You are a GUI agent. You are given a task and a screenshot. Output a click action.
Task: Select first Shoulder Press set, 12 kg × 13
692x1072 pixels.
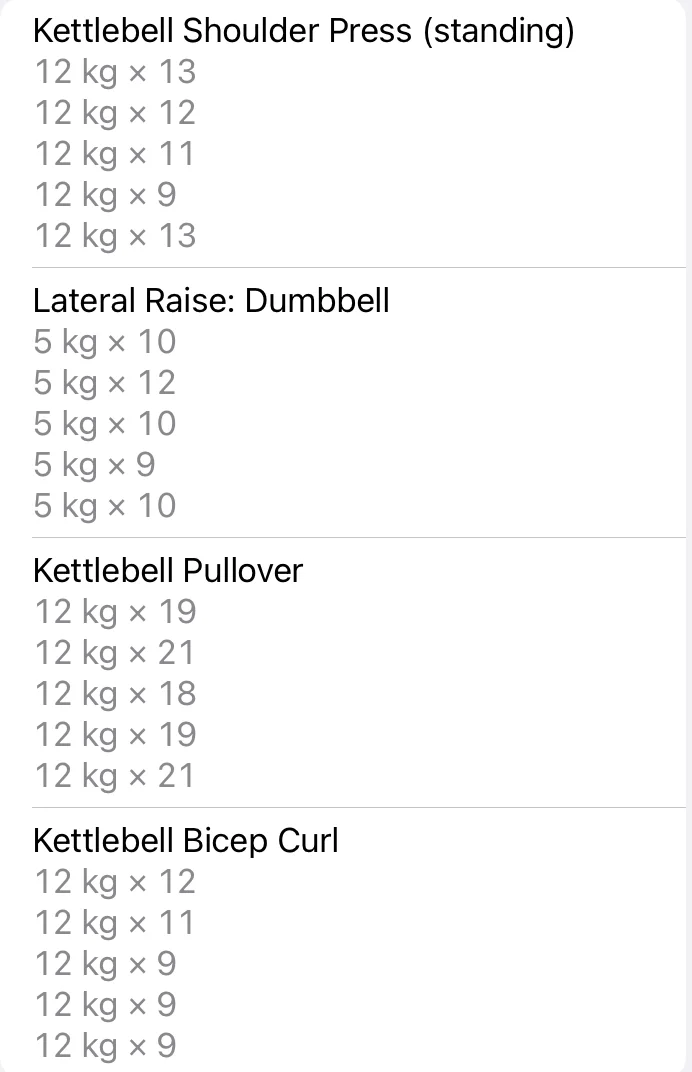click(x=115, y=72)
